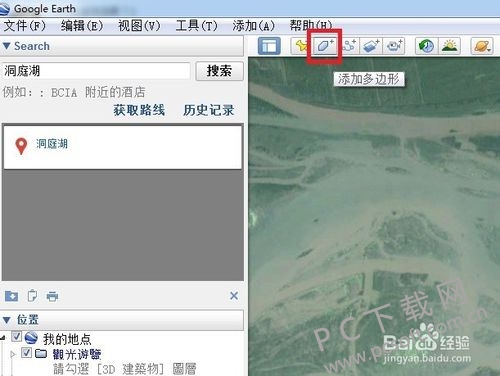Select the Record a Tour icon
This screenshot has width=500, height=376.
394,46
